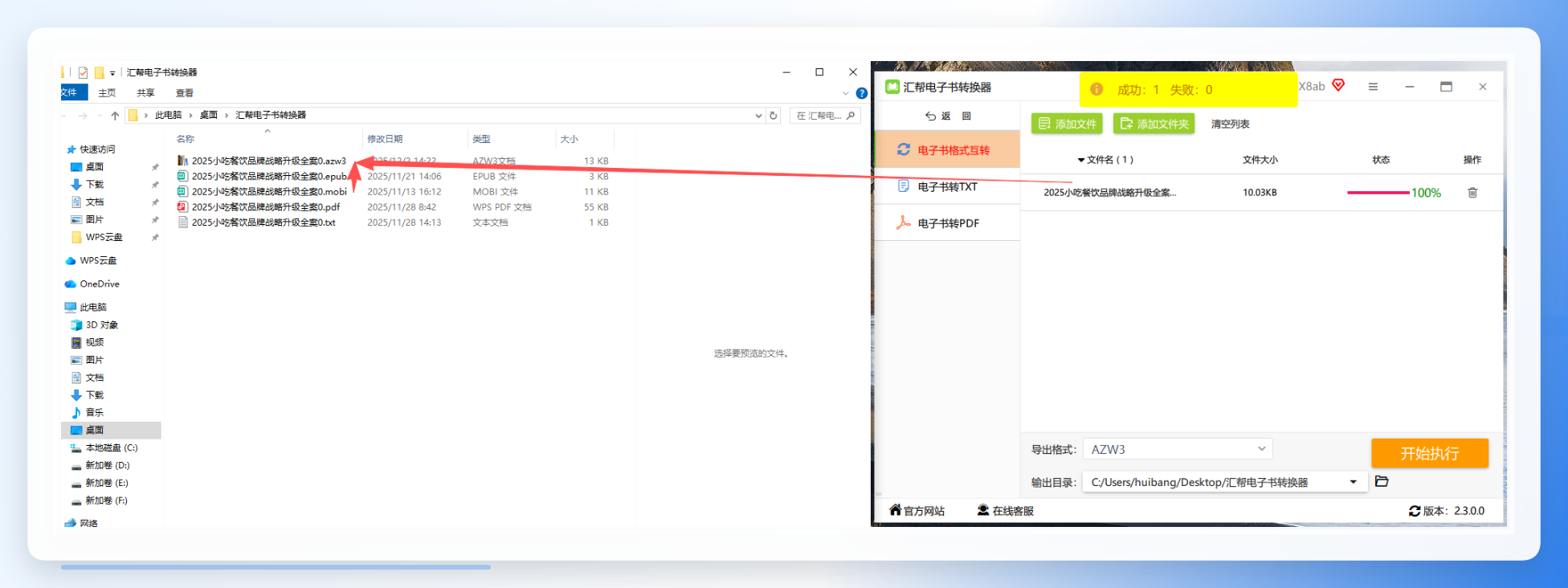The width and height of the screenshot is (1568, 588).
Task: Click Explorer's forward navigation arrow
Action: [x=83, y=116]
